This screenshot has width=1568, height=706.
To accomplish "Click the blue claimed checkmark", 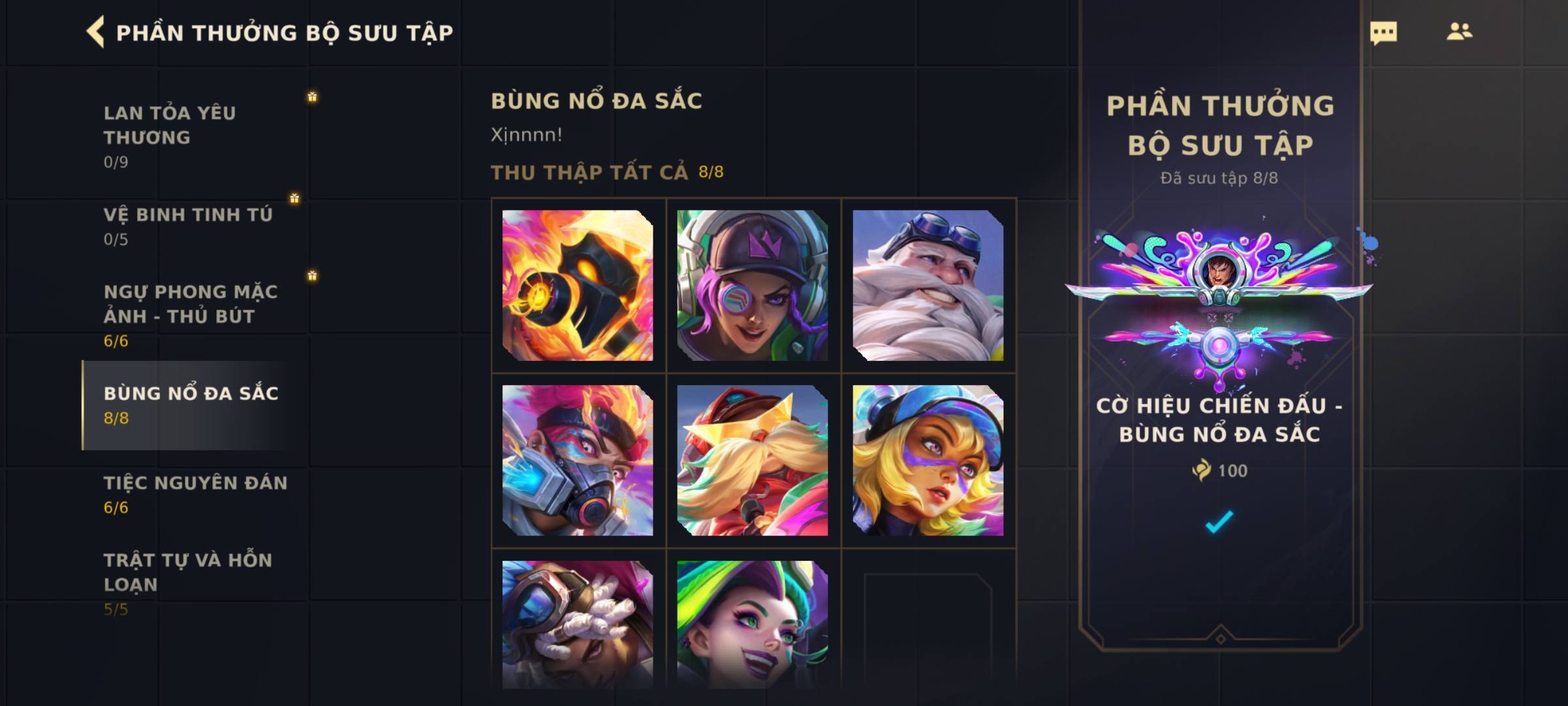I will pyautogui.click(x=1219, y=521).
